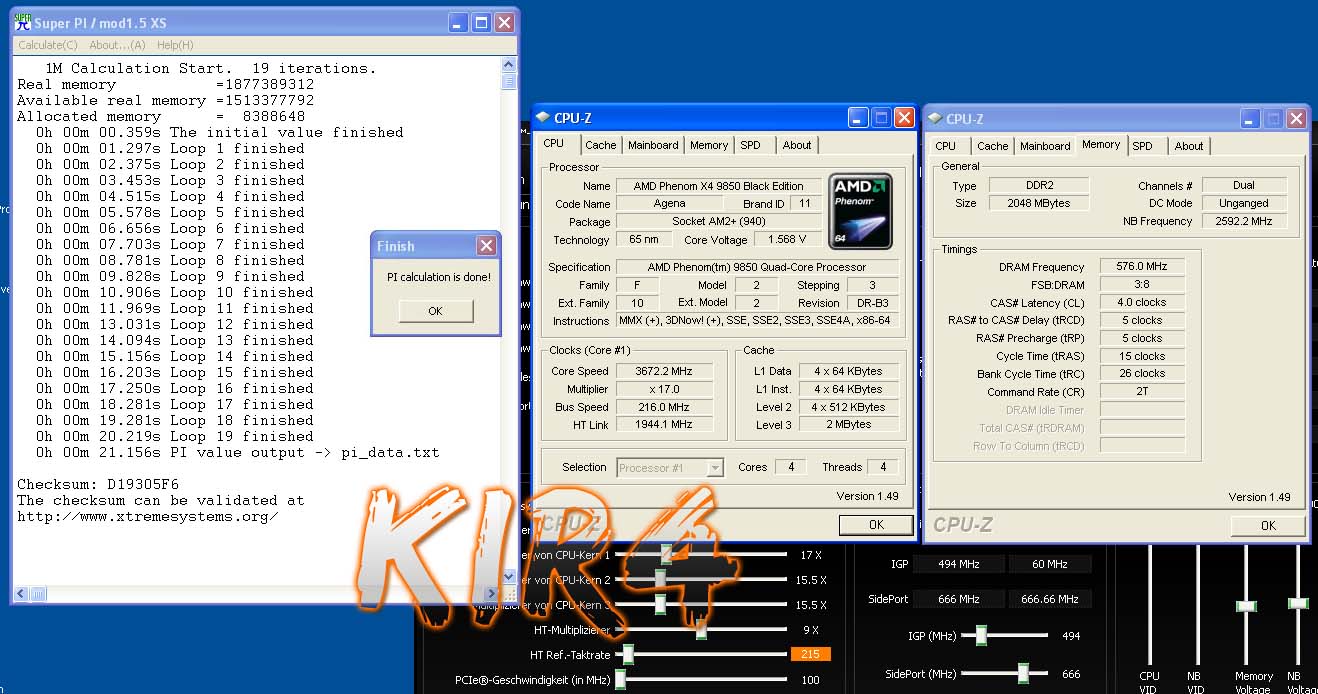Close the Finish dialog
This screenshot has height=694, width=1318.
tap(486, 245)
